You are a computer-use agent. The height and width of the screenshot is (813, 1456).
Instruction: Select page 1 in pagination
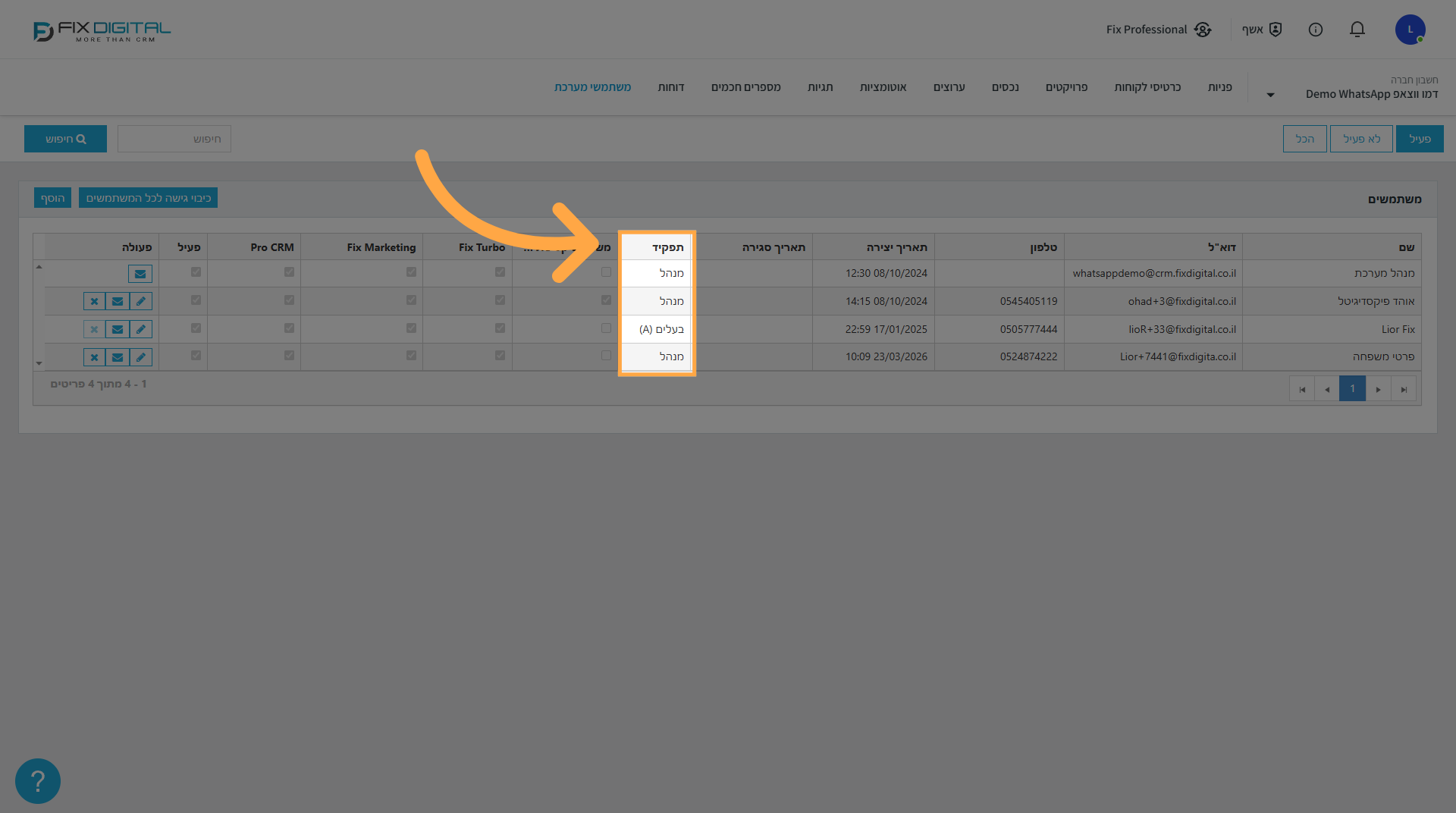pos(1352,388)
